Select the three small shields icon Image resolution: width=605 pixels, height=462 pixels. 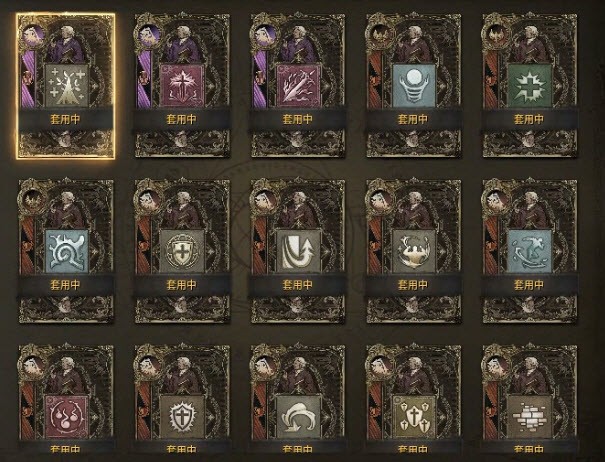(414, 417)
